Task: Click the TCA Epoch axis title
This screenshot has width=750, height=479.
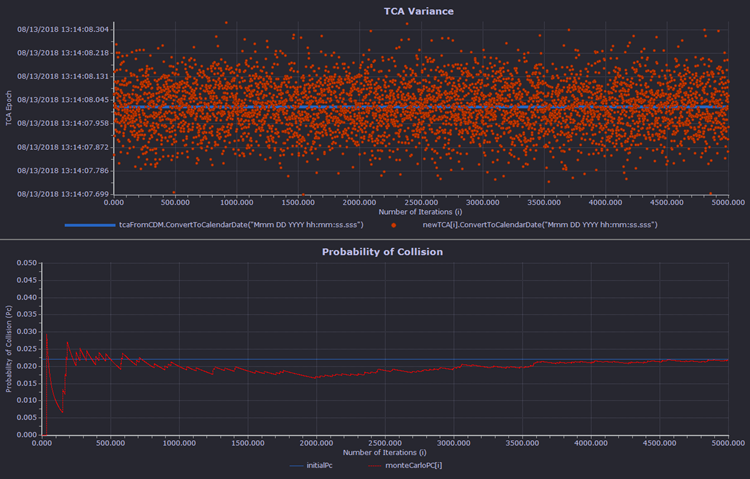Action: pos(9,108)
